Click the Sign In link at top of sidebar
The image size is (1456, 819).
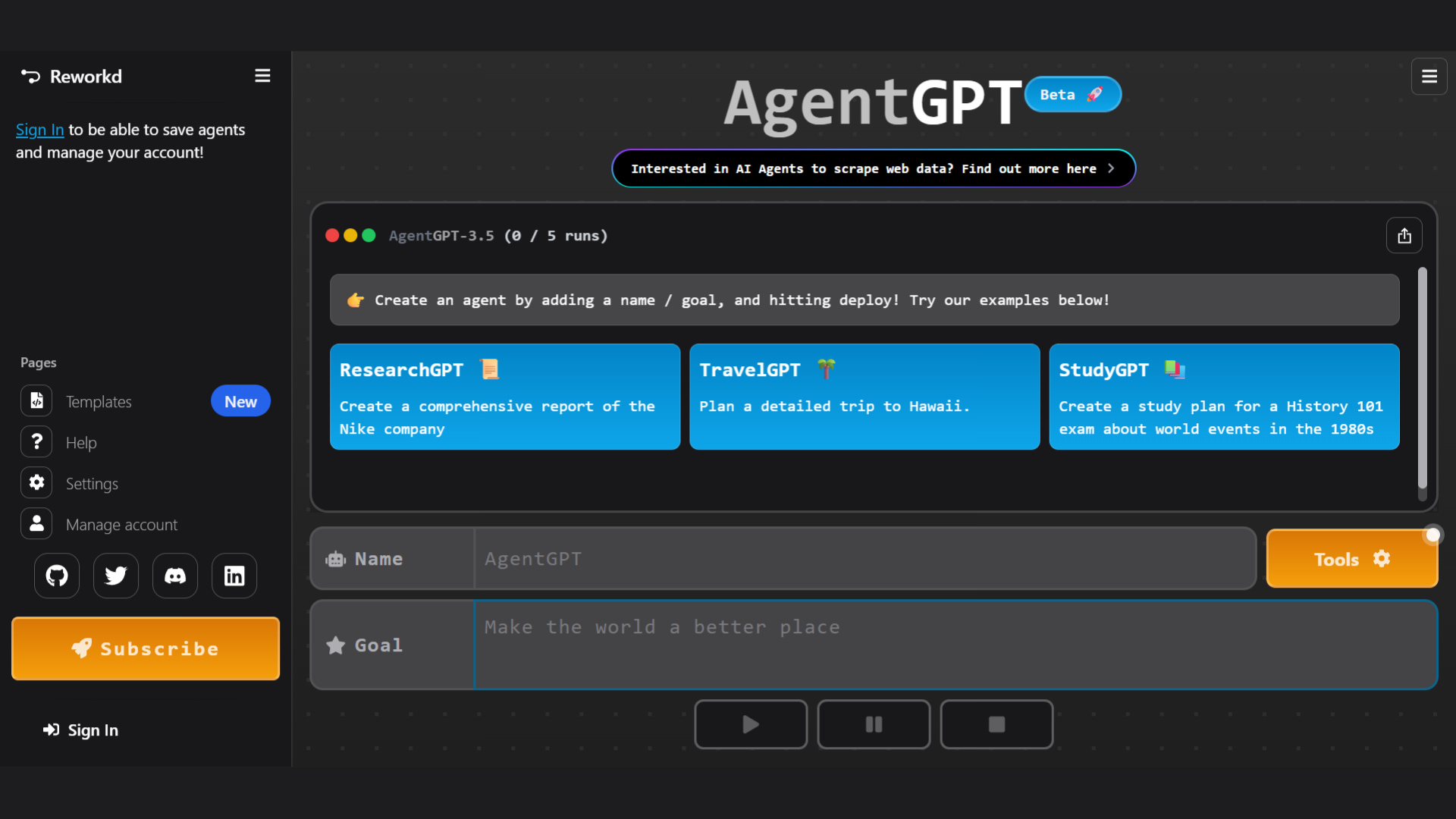(x=39, y=130)
